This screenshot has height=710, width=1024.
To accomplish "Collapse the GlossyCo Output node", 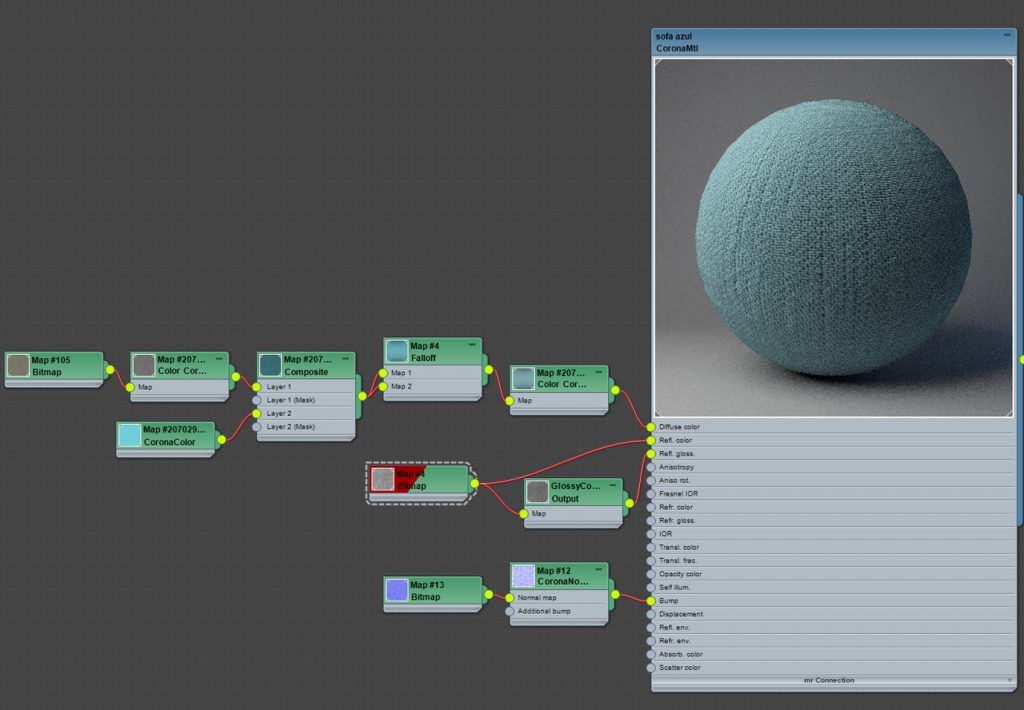I will pyautogui.click(x=613, y=485).
